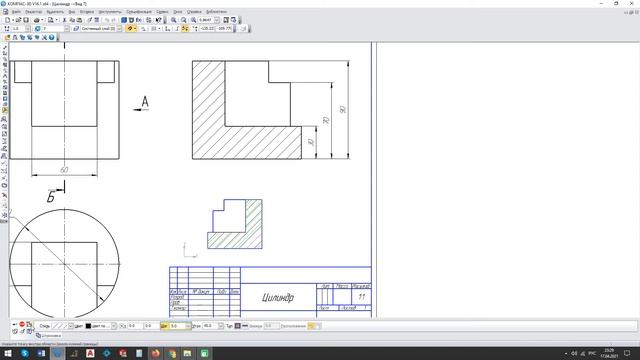Open the cursor step dropdown
This screenshot has width=640, height=360.
pyautogui.click(x=27, y=29)
